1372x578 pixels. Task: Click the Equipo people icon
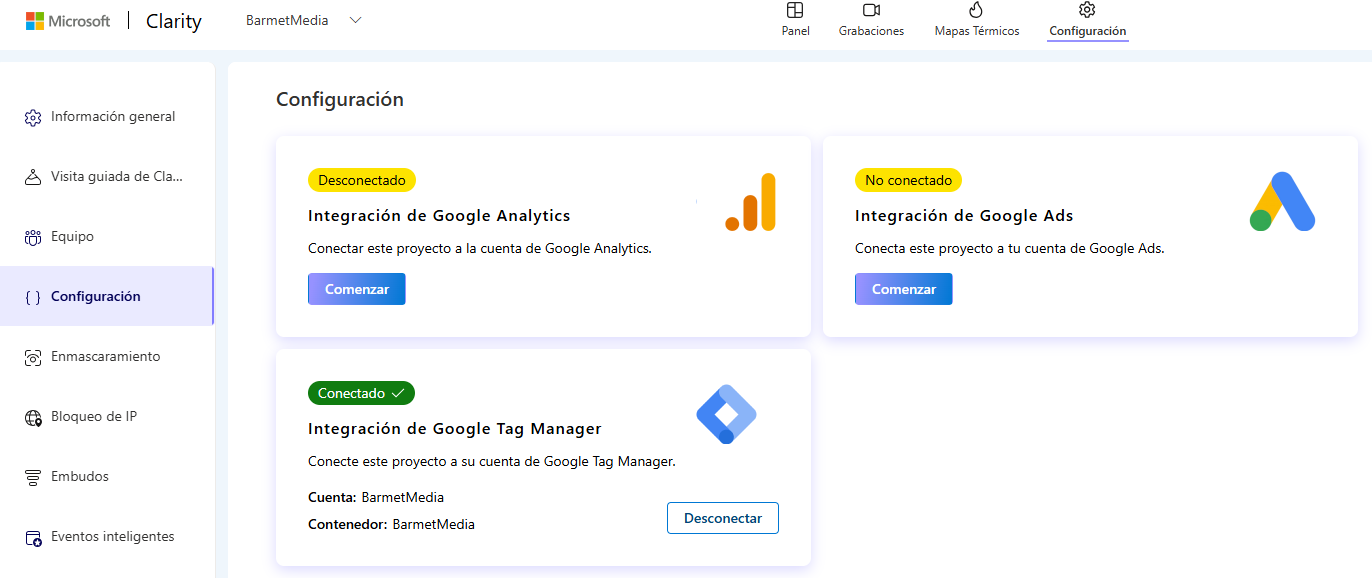click(x=33, y=237)
